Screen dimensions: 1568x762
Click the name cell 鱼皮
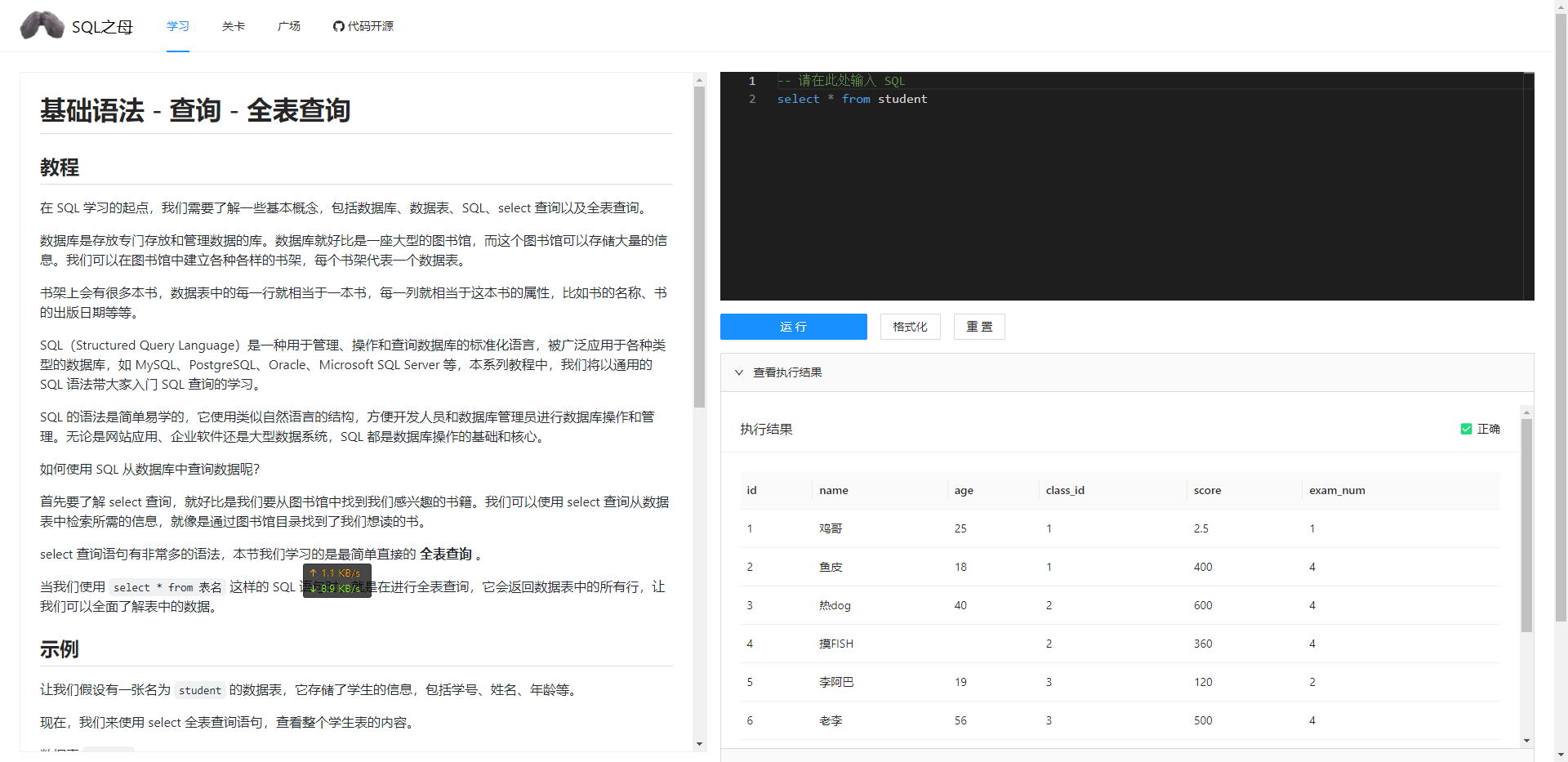[831, 567]
